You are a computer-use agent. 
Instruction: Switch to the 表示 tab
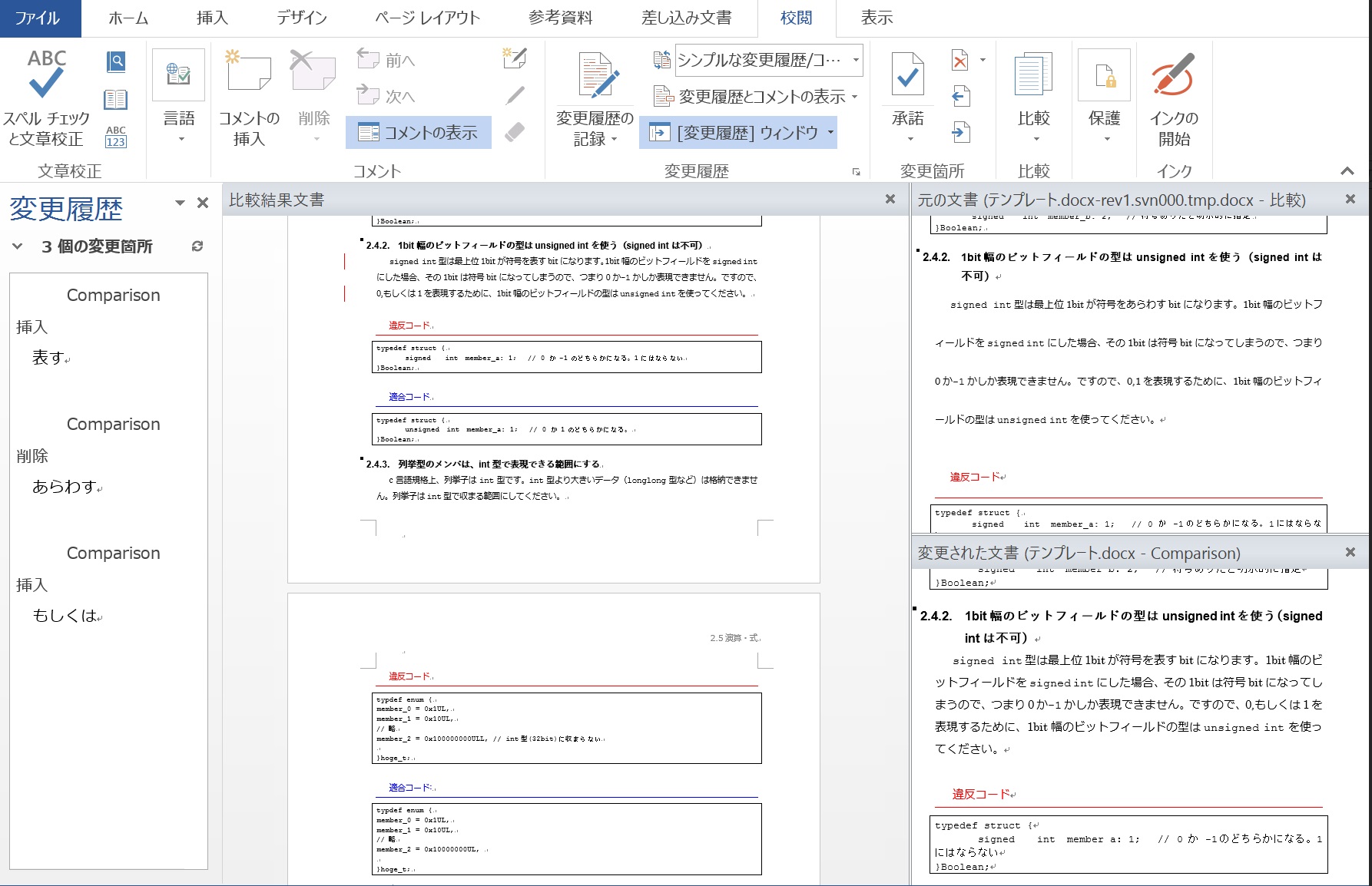click(x=877, y=18)
